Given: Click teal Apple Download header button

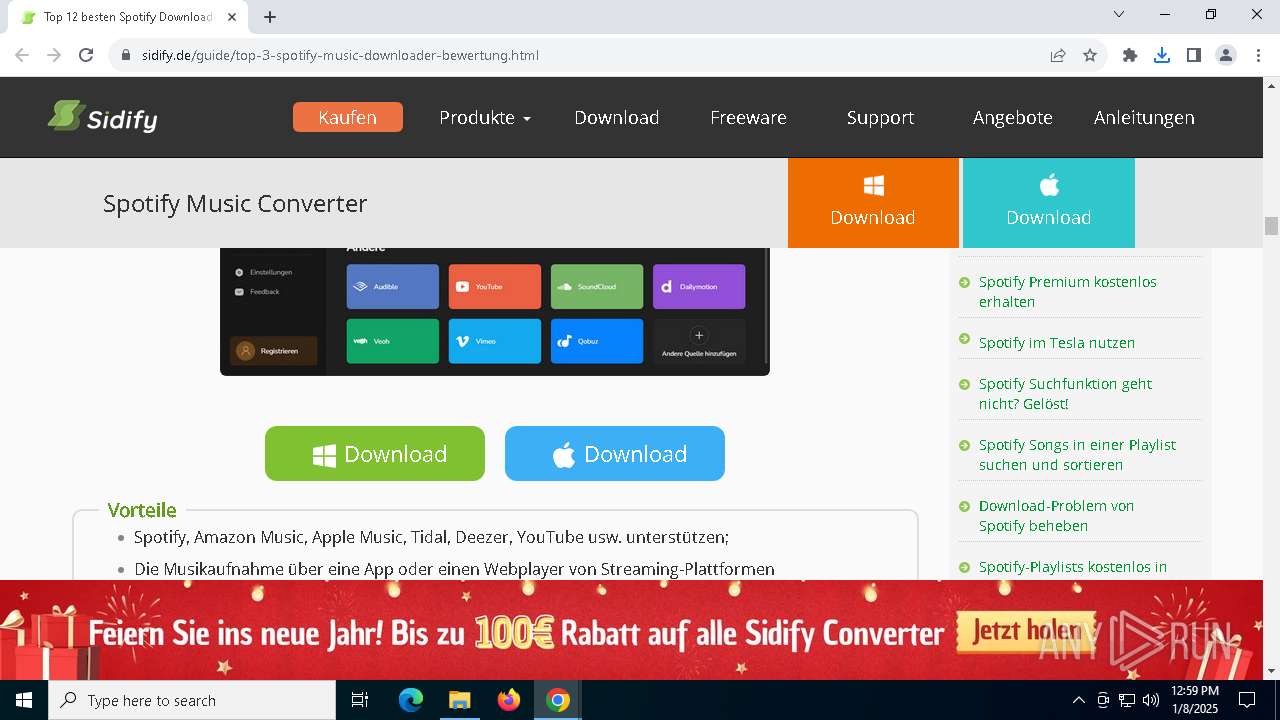Looking at the screenshot, I should coord(1049,202).
